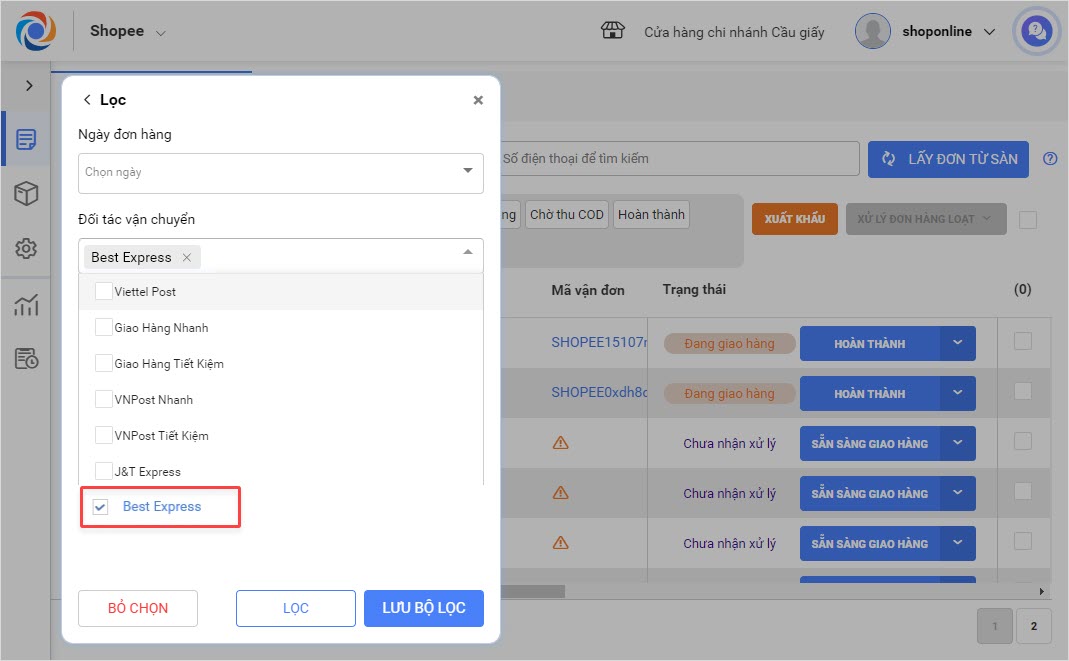
Task: Click the help question mark icon
Action: coord(1050,159)
